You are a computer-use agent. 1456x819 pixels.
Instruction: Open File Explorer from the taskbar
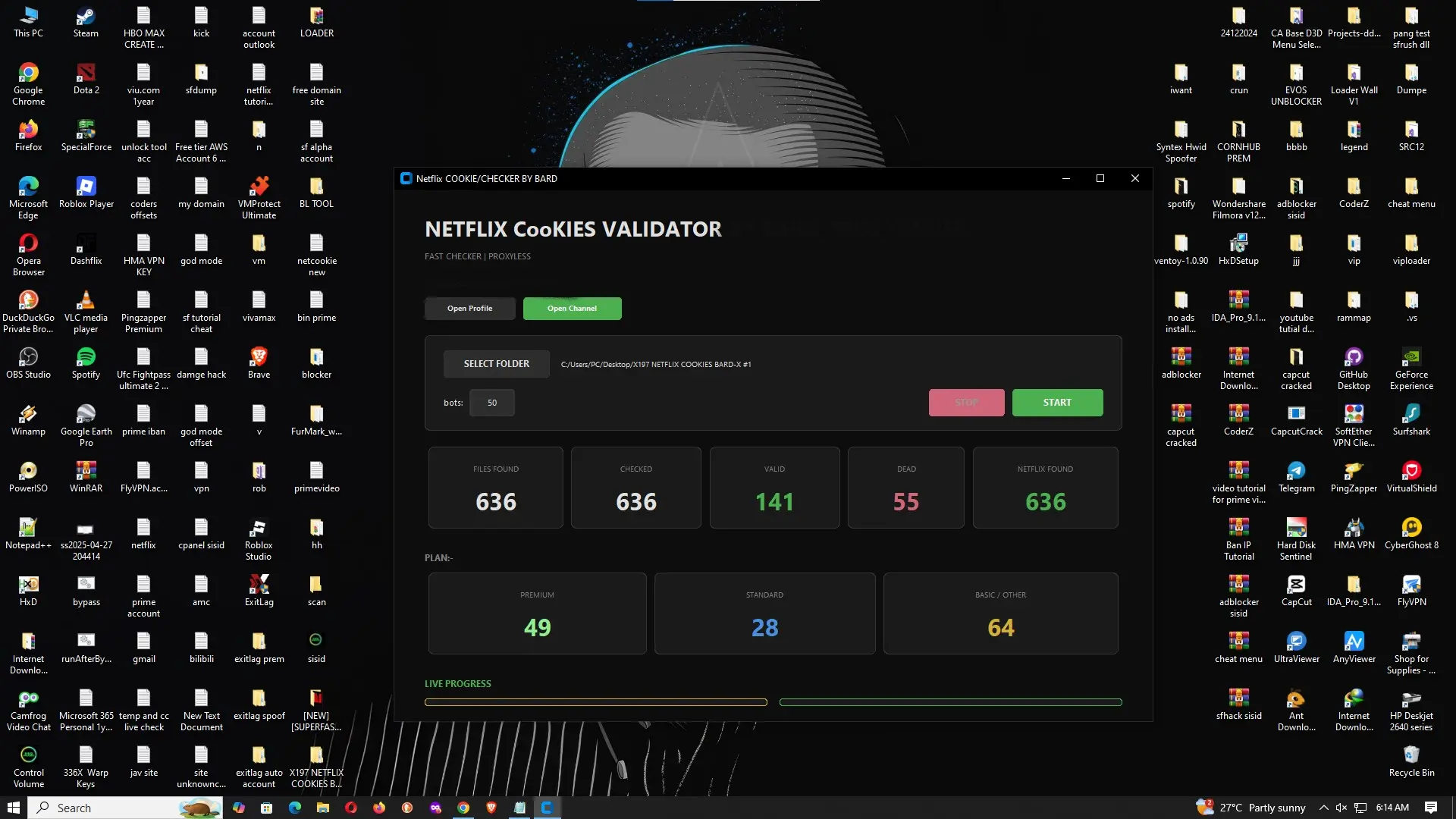322,808
